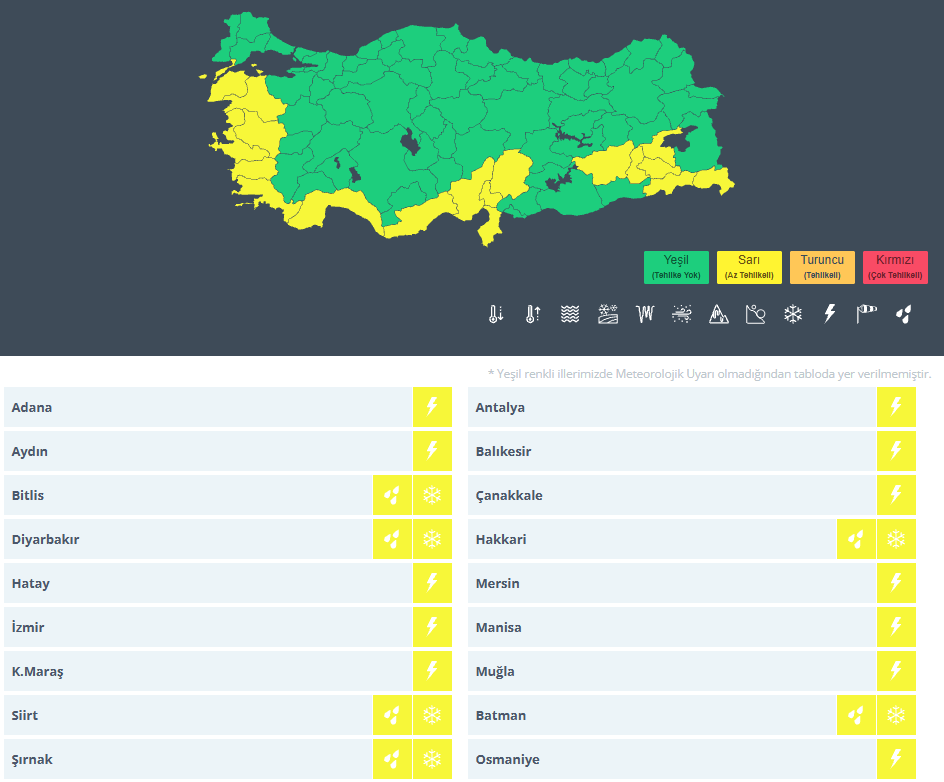Click the green Yeşil legend swatch
This screenshot has height=782, width=944.
coord(676,267)
